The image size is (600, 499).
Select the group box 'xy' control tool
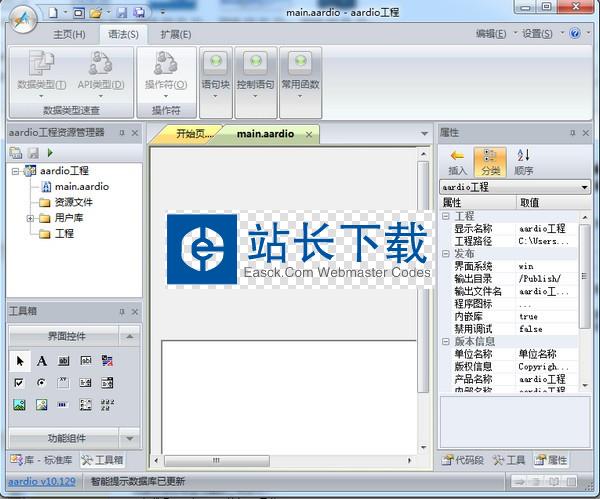63,382
